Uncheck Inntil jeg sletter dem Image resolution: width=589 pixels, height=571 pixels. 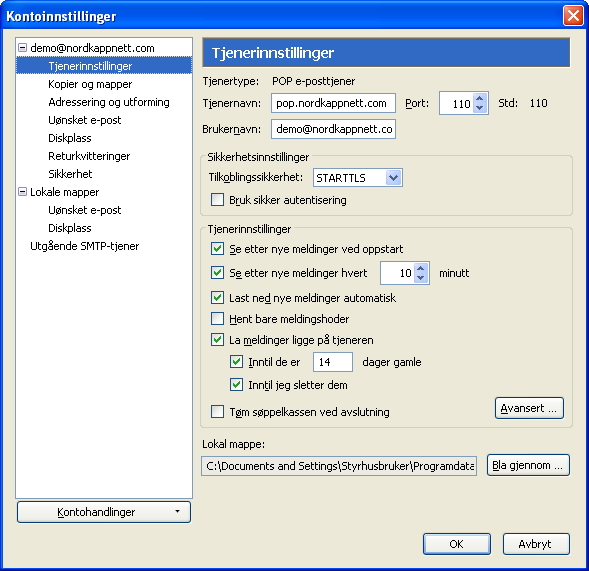point(236,384)
